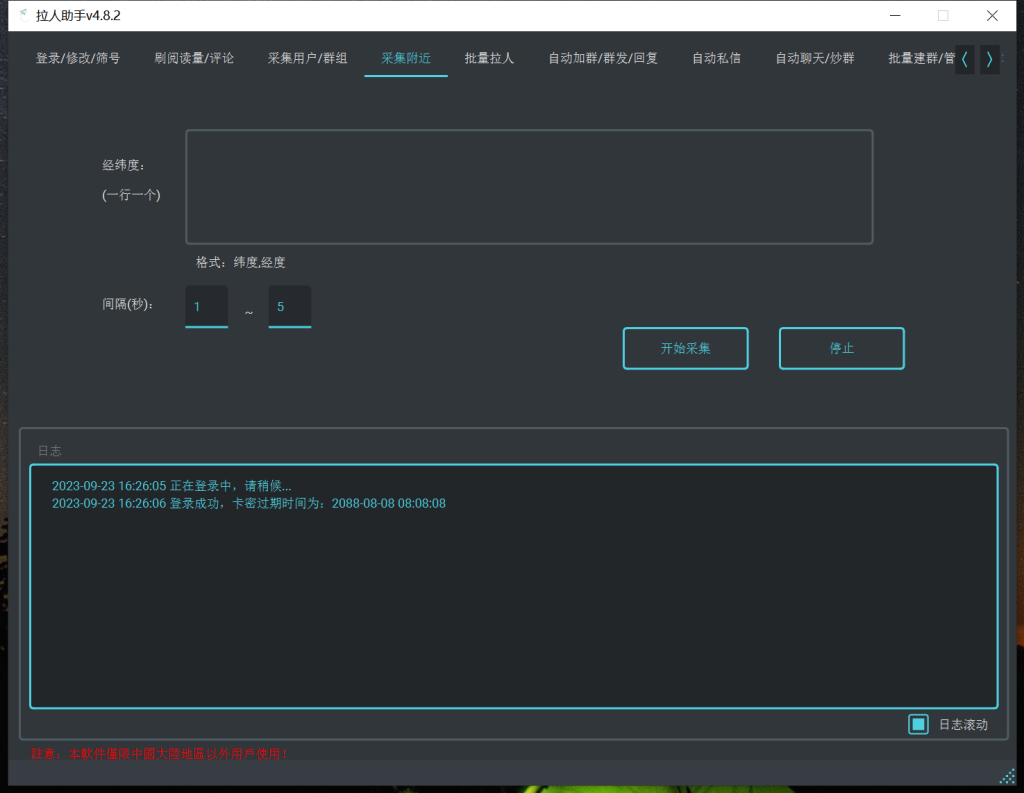Select the 采集附近 tab
This screenshot has height=793, width=1024.
pyautogui.click(x=405, y=58)
